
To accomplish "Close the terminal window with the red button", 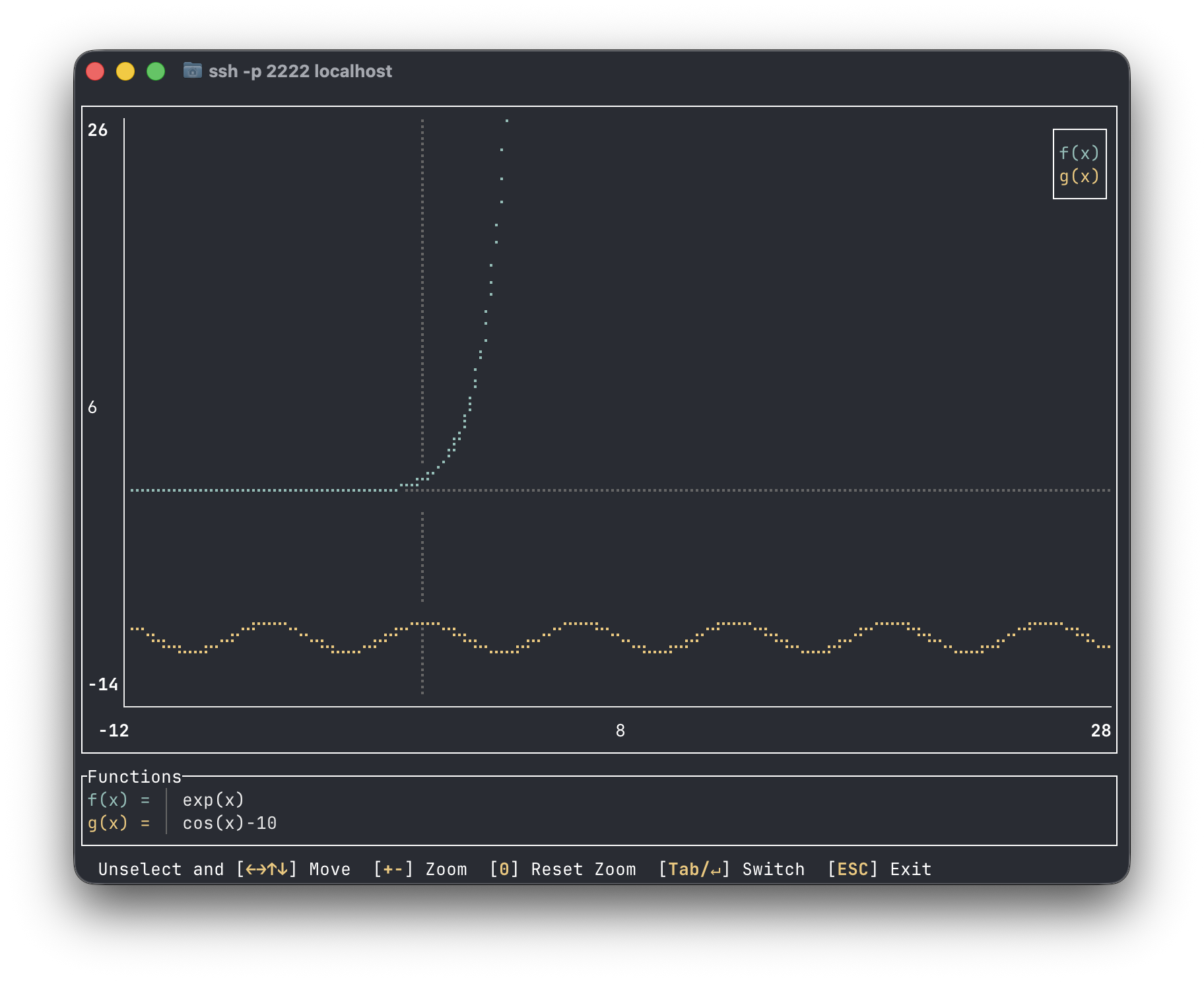I will pyautogui.click(x=96, y=71).
